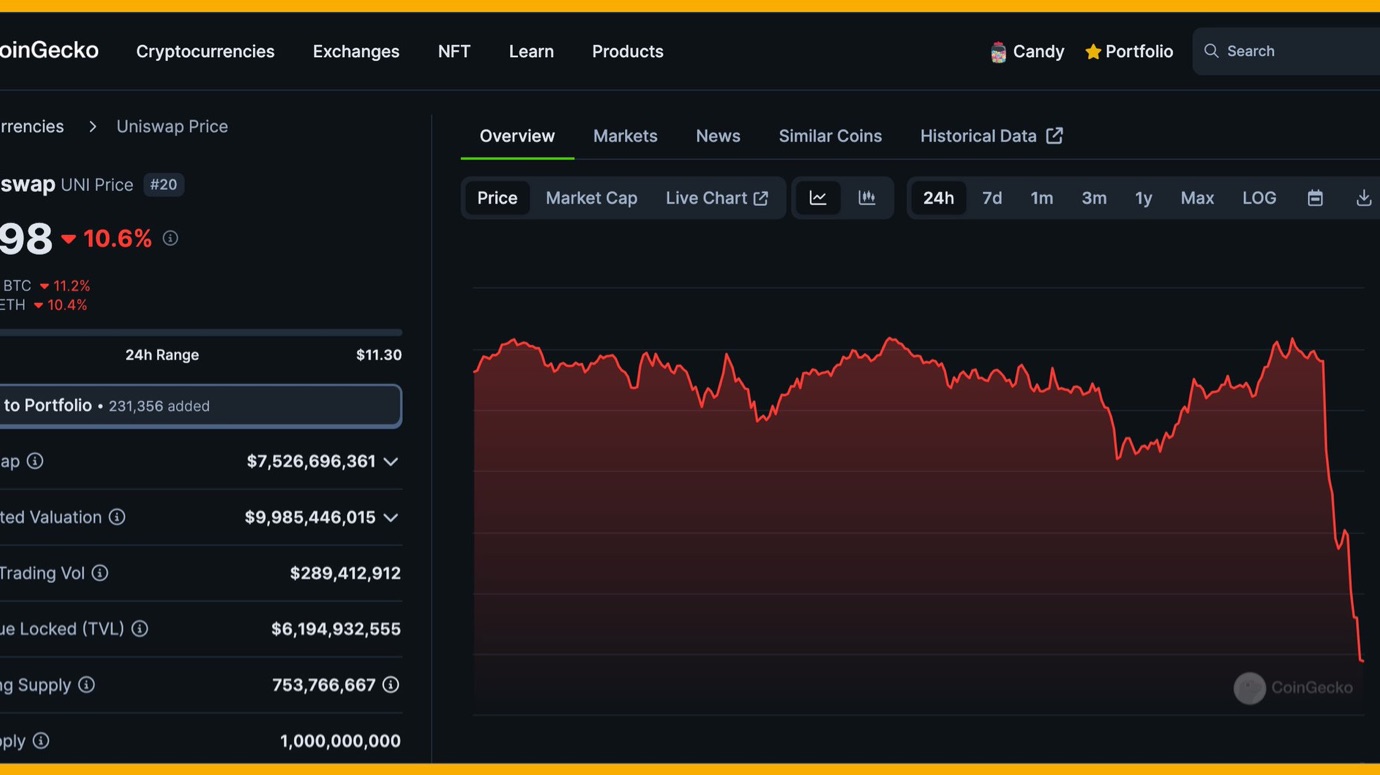This screenshot has width=1380, height=775.
Task: Click the info icon next to Trading Vol
Action: (100, 573)
